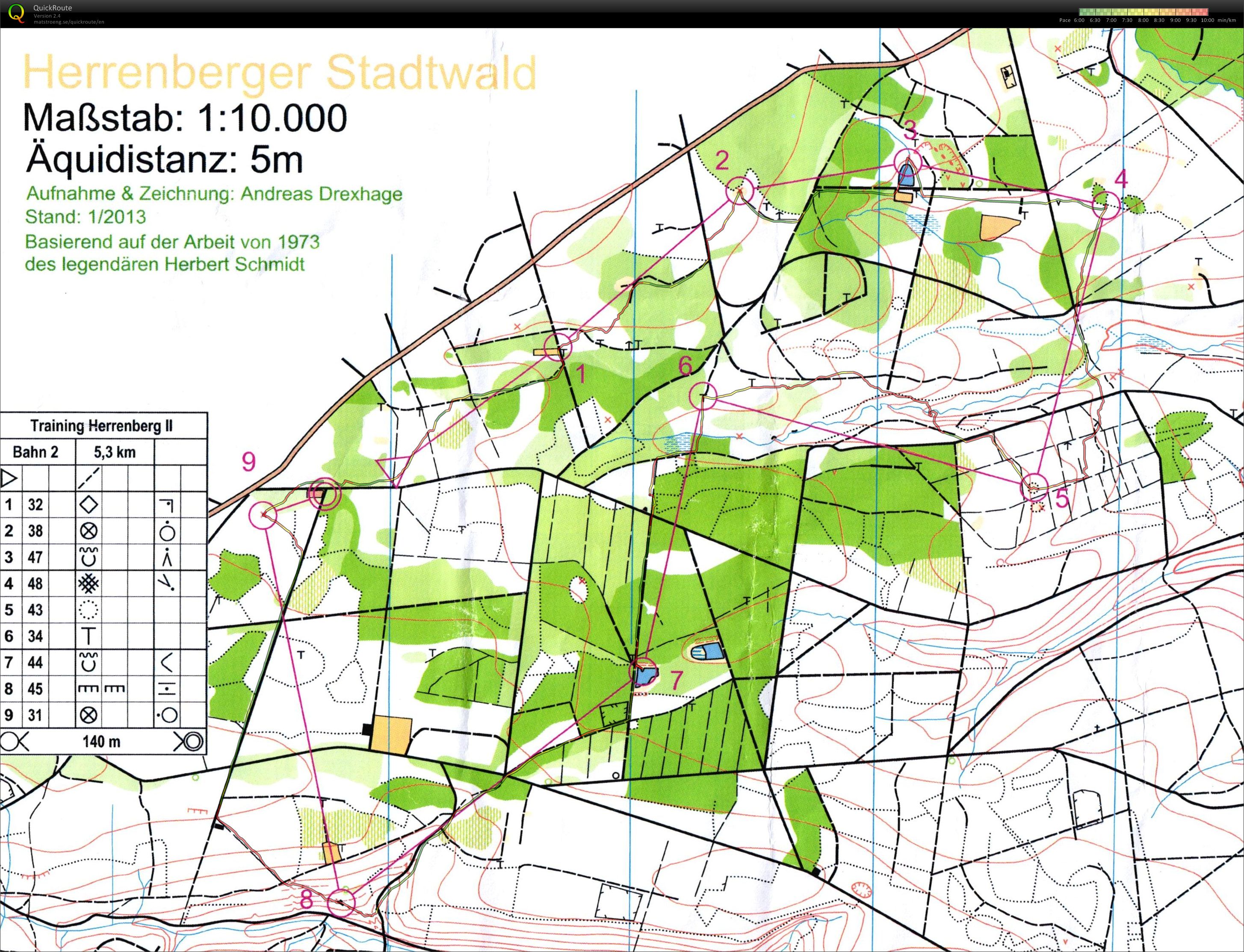This screenshot has height=952, width=1244.
Task: Click the Training Herrenberg II table header
Action: tap(101, 426)
